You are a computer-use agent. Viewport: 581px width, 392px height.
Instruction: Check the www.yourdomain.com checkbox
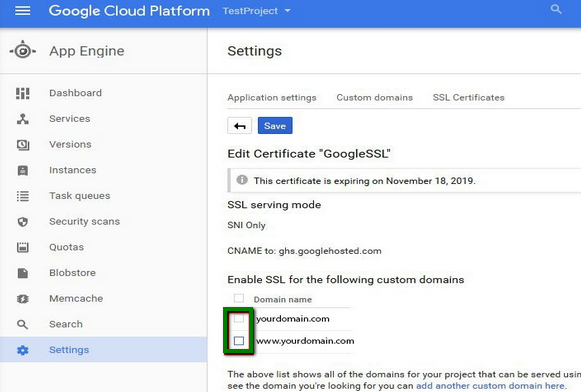(x=239, y=340)
